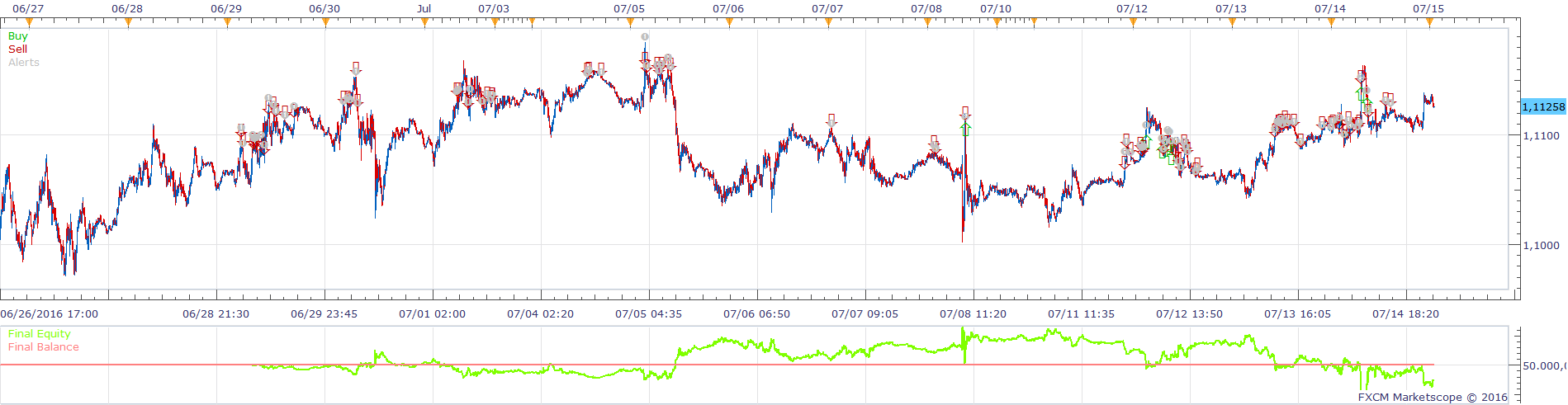Click the green buy arrow at the 07/08 price spike

965,129
